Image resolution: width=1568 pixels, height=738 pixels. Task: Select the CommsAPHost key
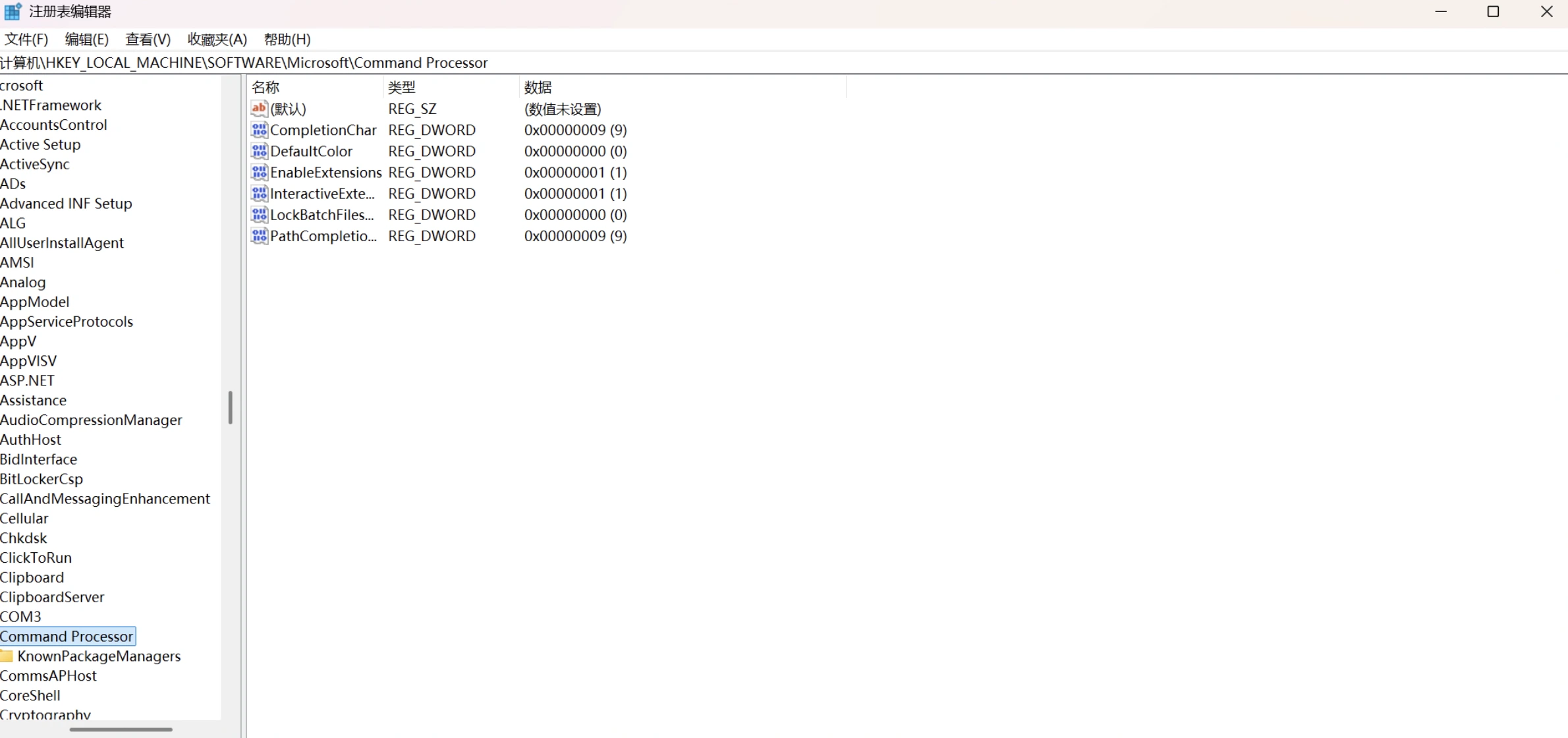(x=48, y=676)
